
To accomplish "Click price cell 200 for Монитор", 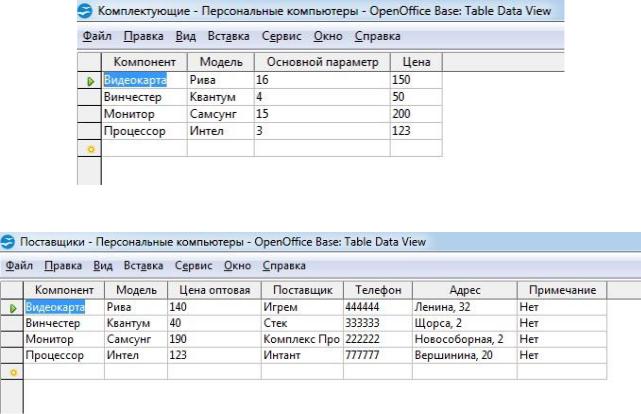I will (416, 114).
